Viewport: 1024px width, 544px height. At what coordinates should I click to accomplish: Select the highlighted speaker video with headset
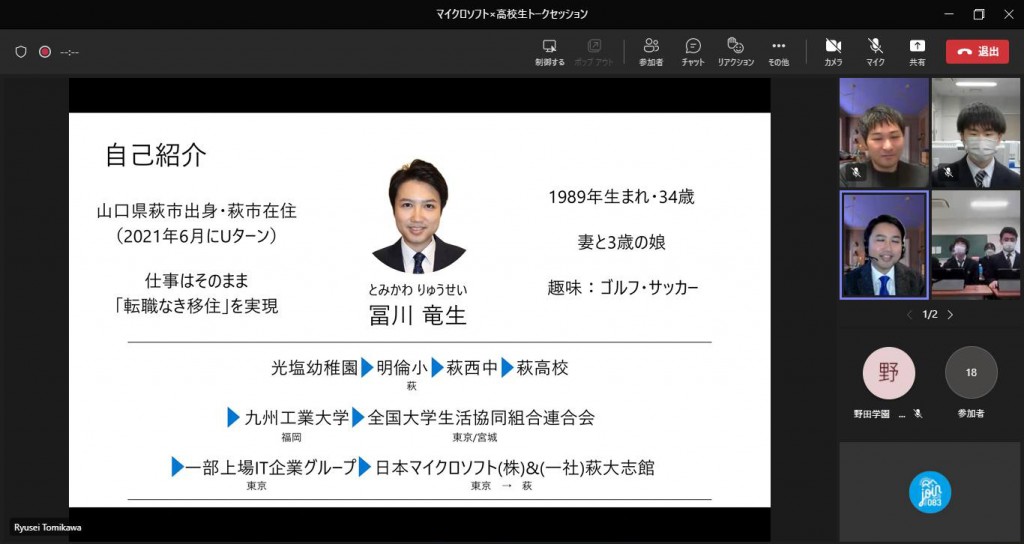pyautogui.click(x=884, y=245)
